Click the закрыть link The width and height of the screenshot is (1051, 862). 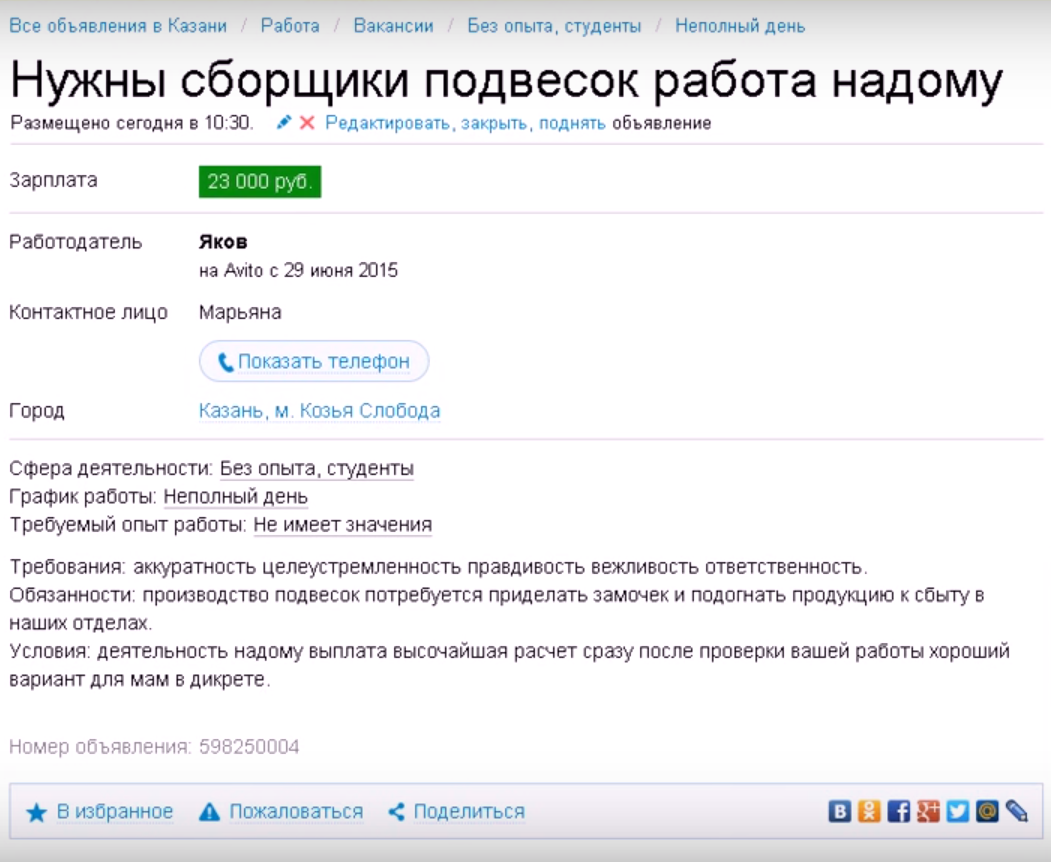coord(494,123)
